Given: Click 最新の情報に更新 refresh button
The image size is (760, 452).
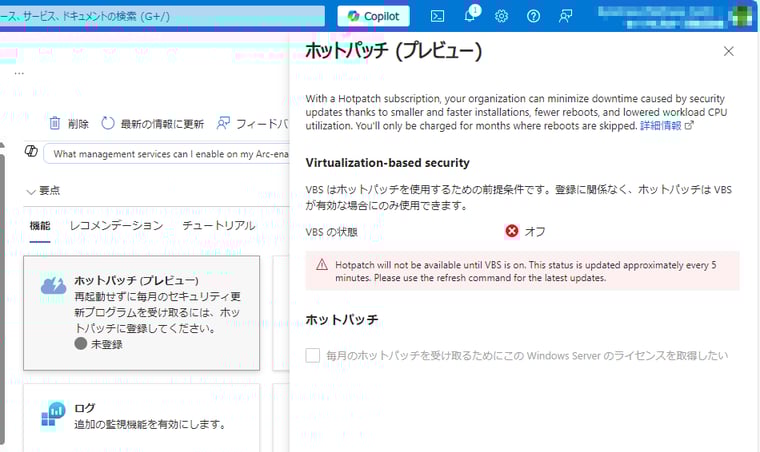Looking at the screenshot, I should pyautogui.click(x=152, y=124).
